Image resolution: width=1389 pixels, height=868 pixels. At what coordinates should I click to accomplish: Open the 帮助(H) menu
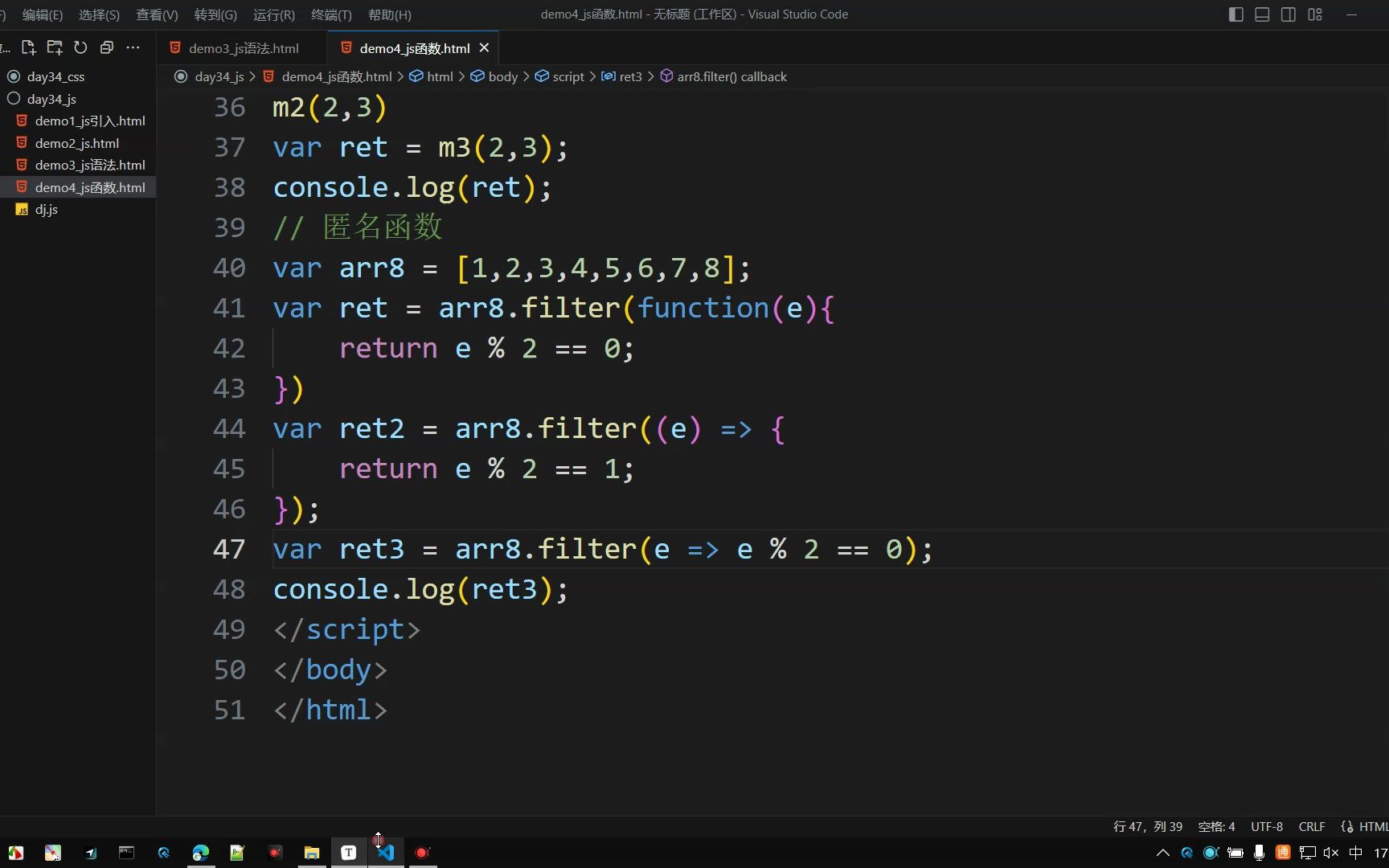(x=390, y=14)
